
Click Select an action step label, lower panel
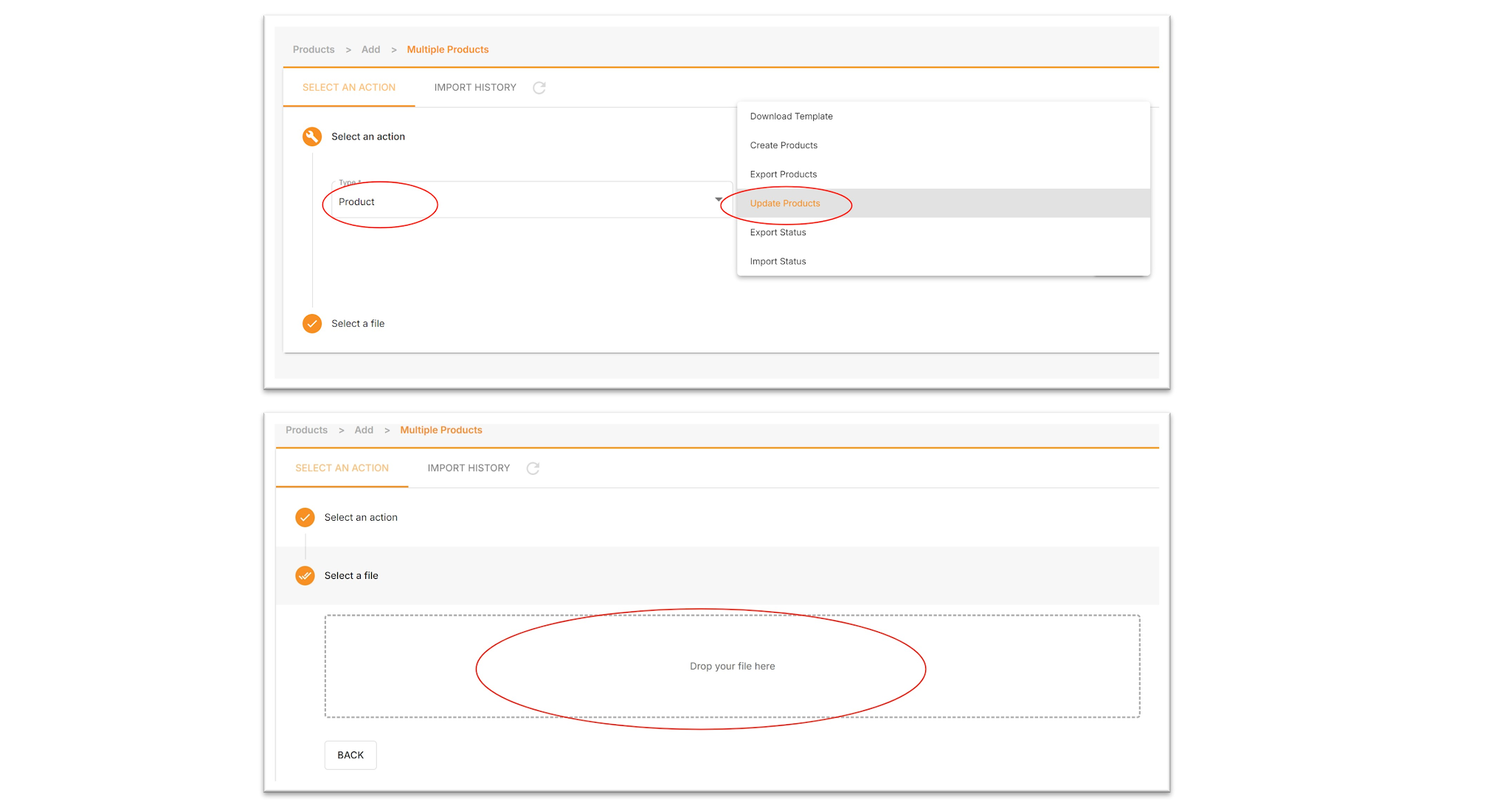[x=361, y=518]
